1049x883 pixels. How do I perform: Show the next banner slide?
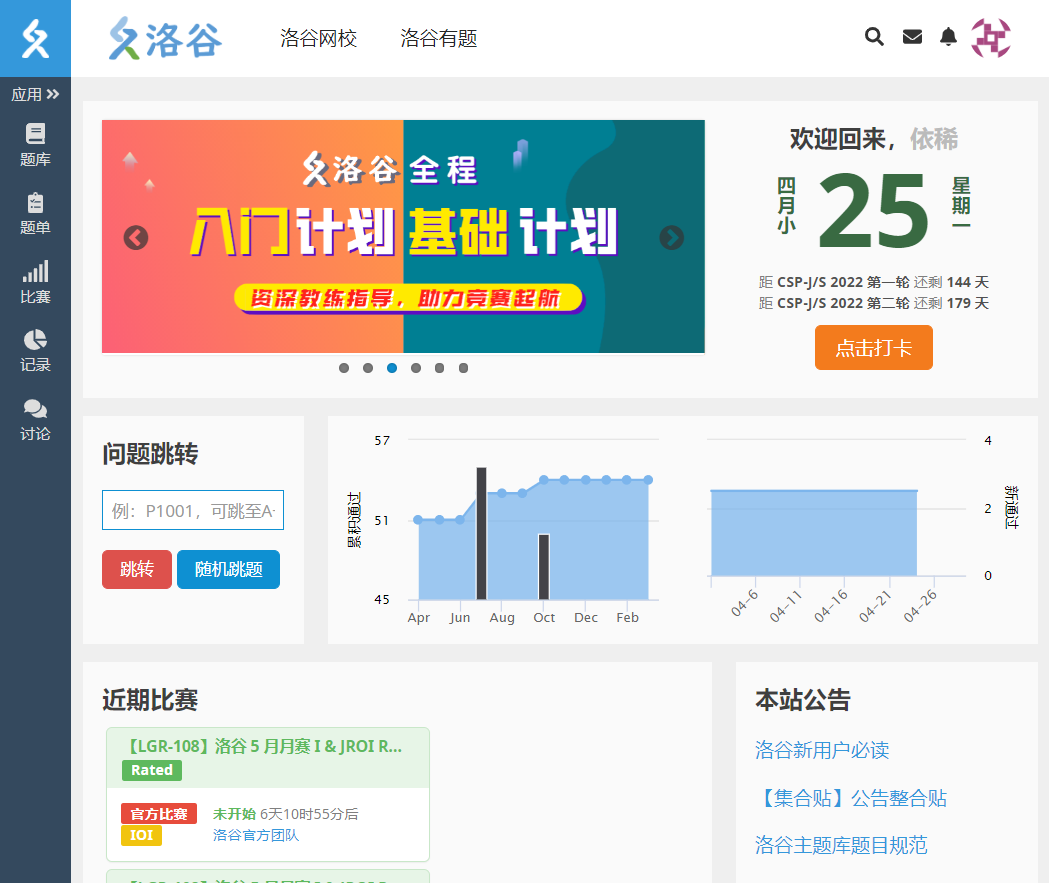(x=672, y=237)
